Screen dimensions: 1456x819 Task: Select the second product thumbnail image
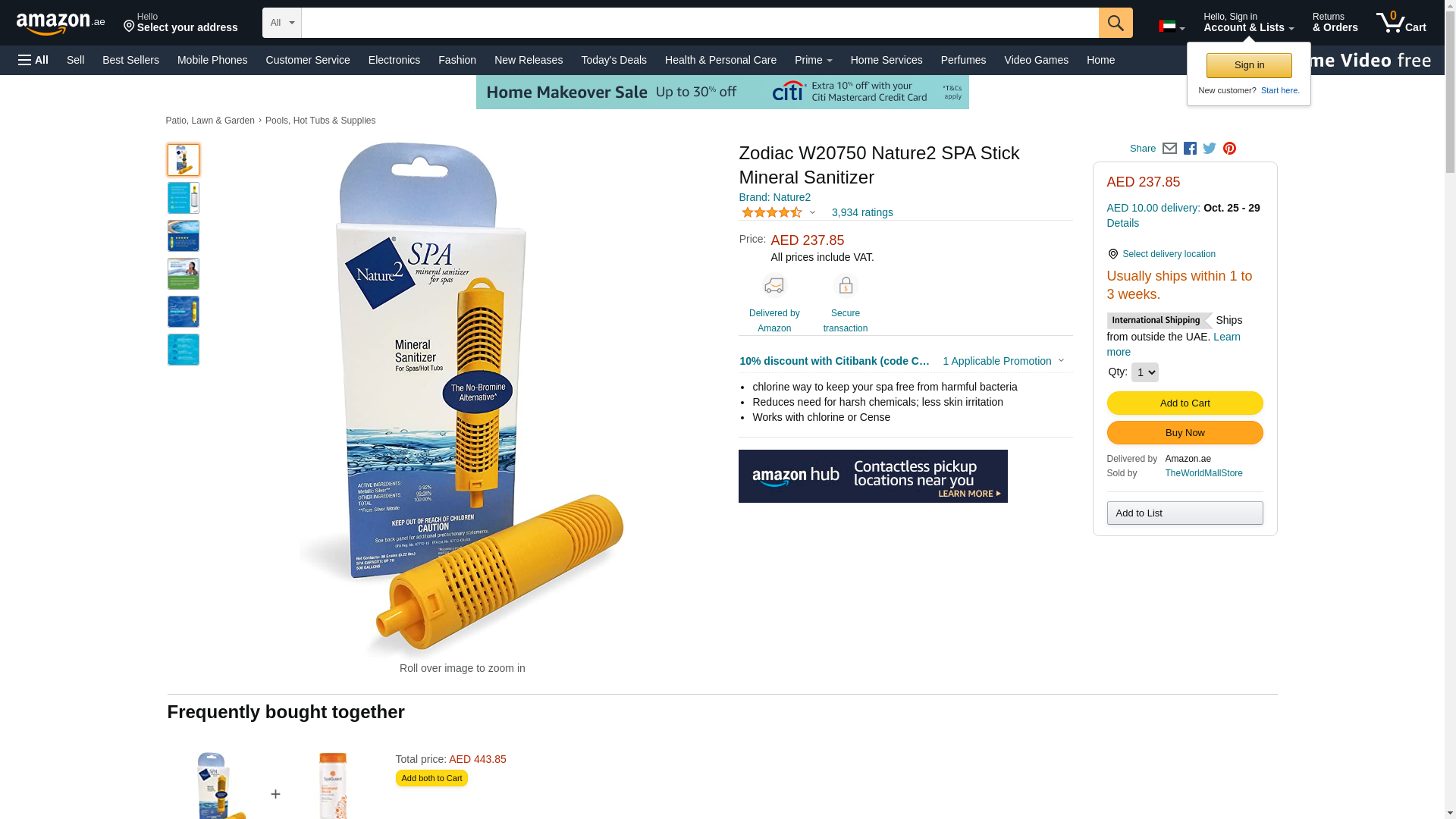pyautogui.click(x=184, y=198)
